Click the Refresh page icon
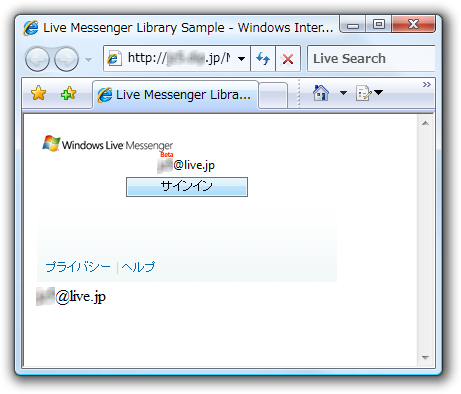The image size is (461, 394). [x=263, y=59]
